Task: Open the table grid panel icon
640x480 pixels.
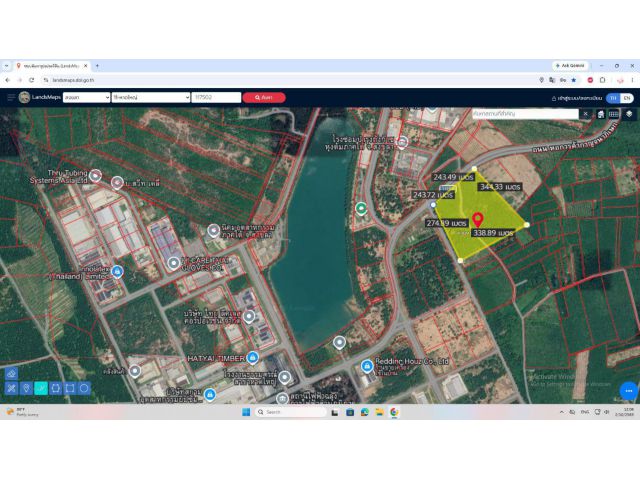Action: (613, 114)
